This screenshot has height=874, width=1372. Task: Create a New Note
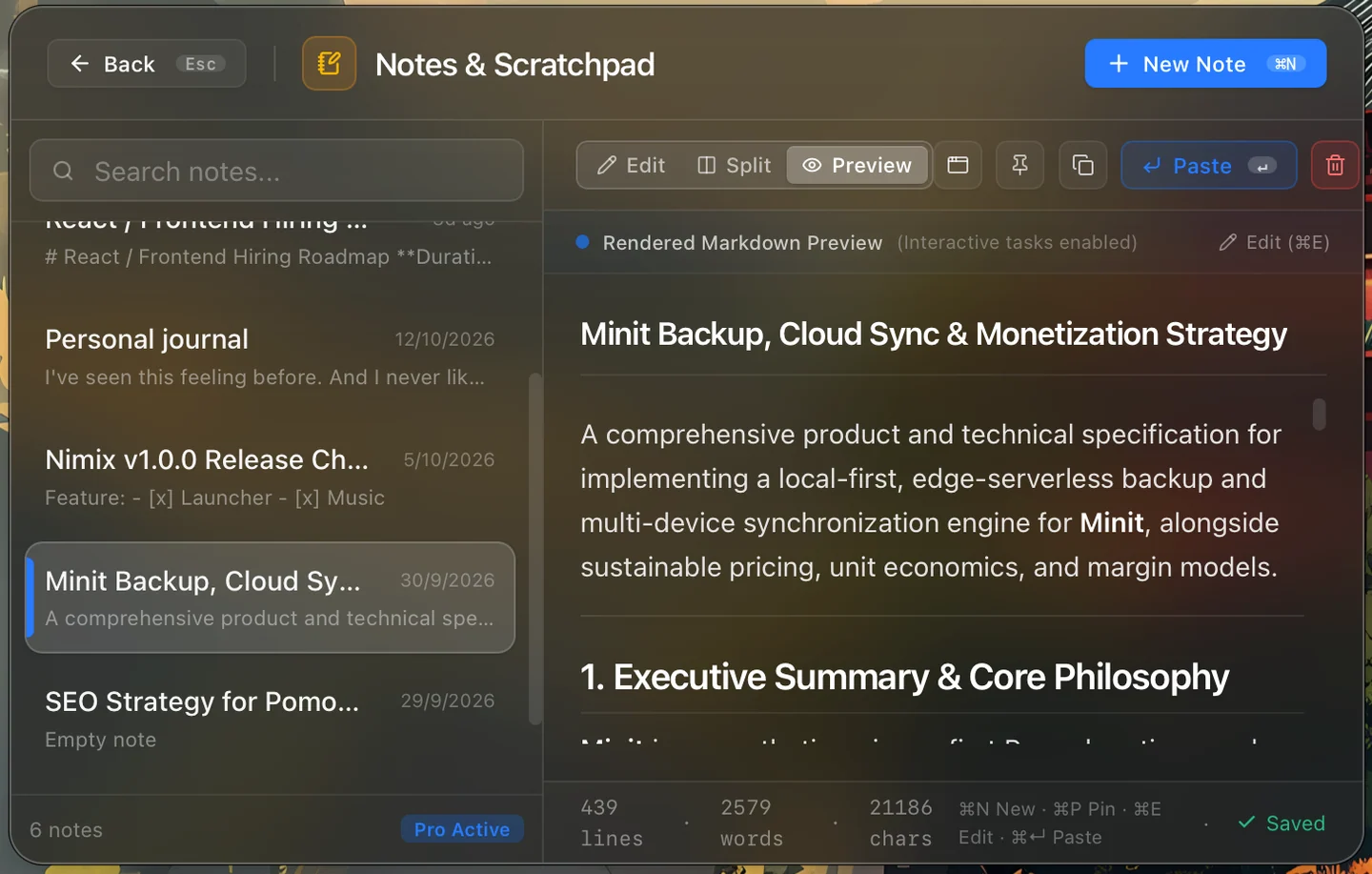1205,64
